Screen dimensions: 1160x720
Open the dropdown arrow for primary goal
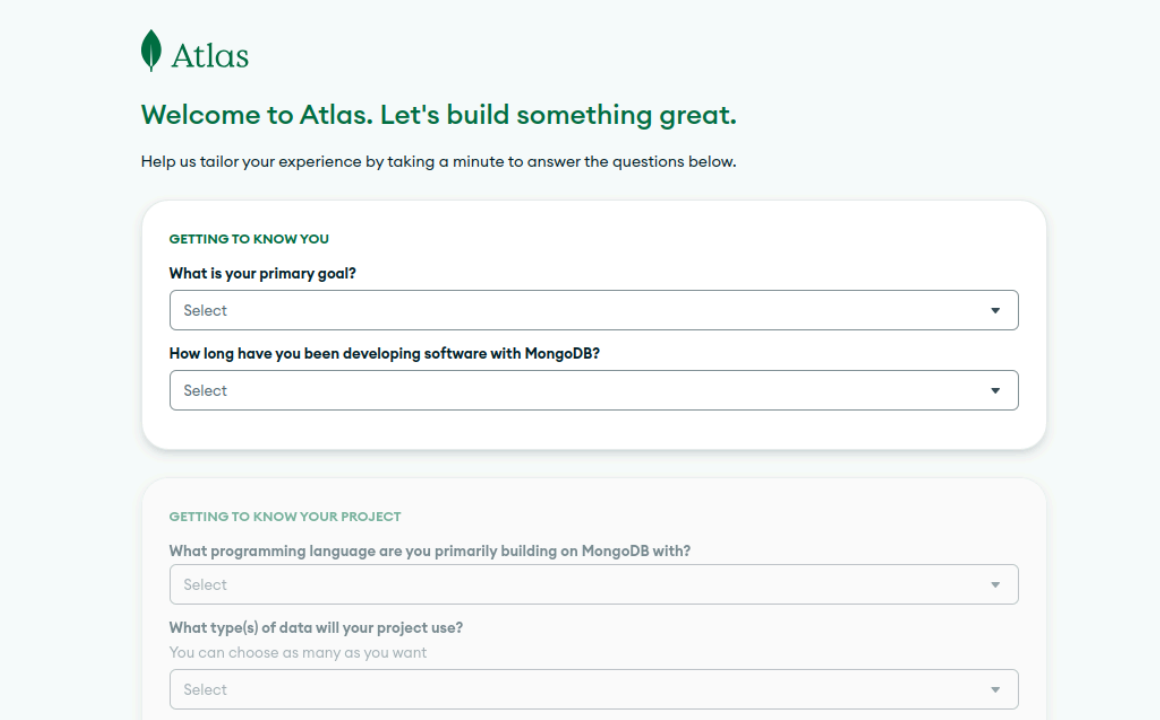coord(995,310)
